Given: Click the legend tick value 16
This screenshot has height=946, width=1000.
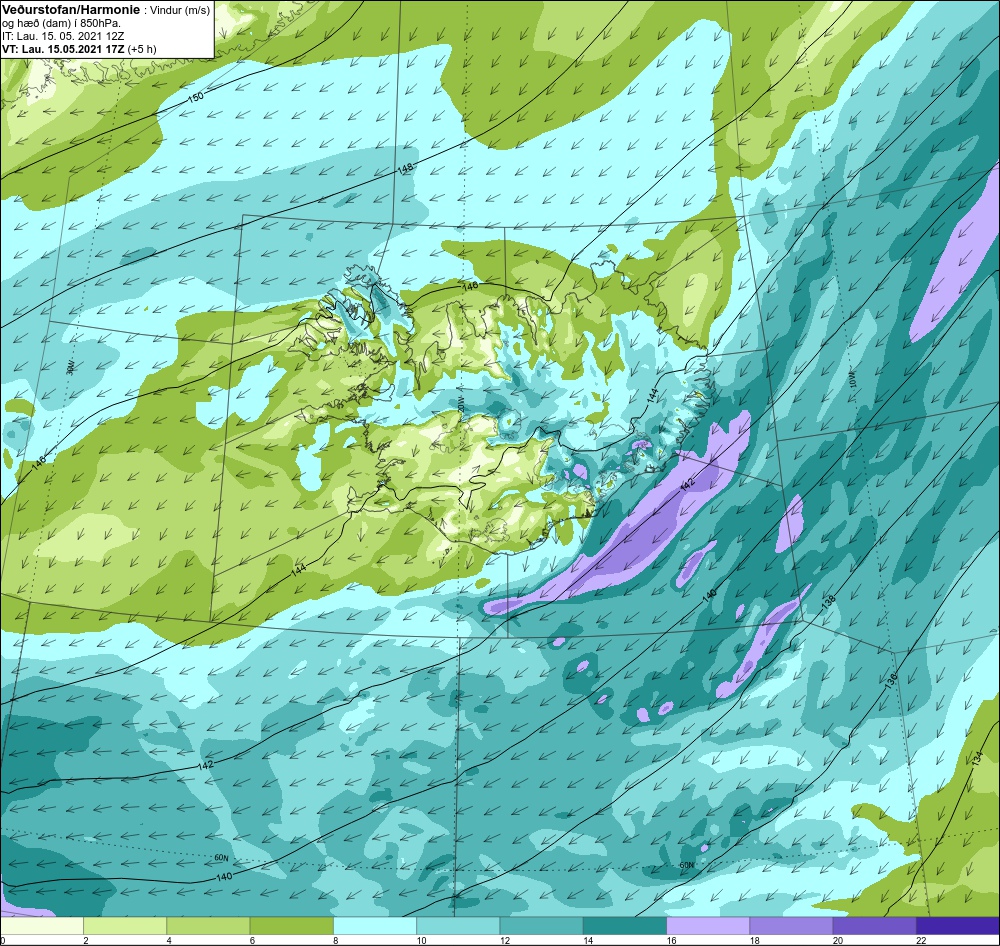Looking at the screenshot, I should pyautogui.click(x=672, y=940).
